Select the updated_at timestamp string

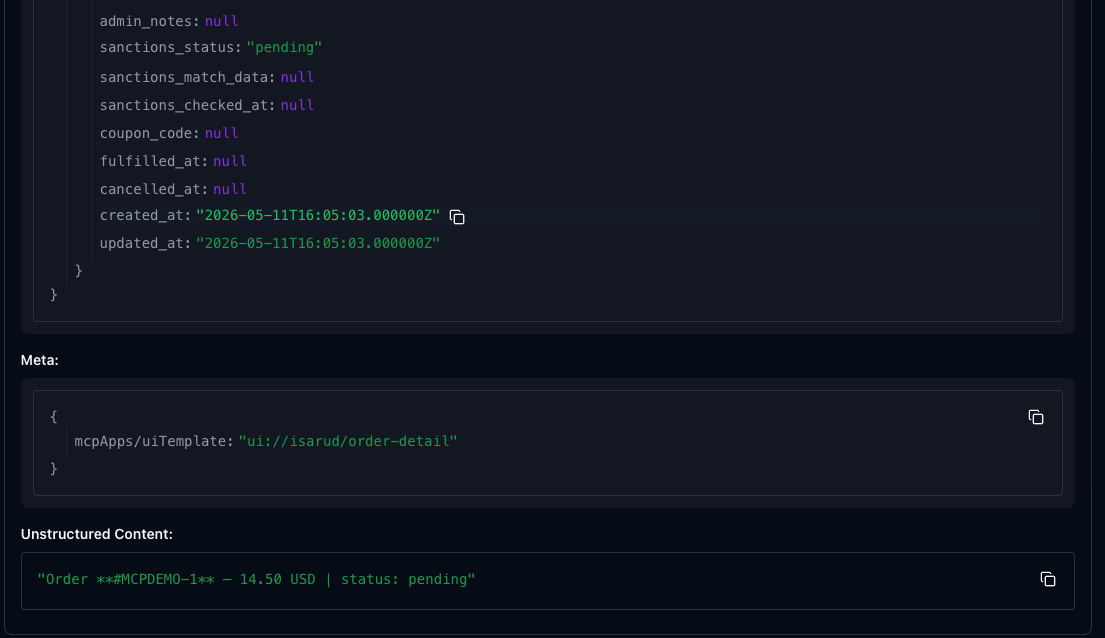coord(318,243)
